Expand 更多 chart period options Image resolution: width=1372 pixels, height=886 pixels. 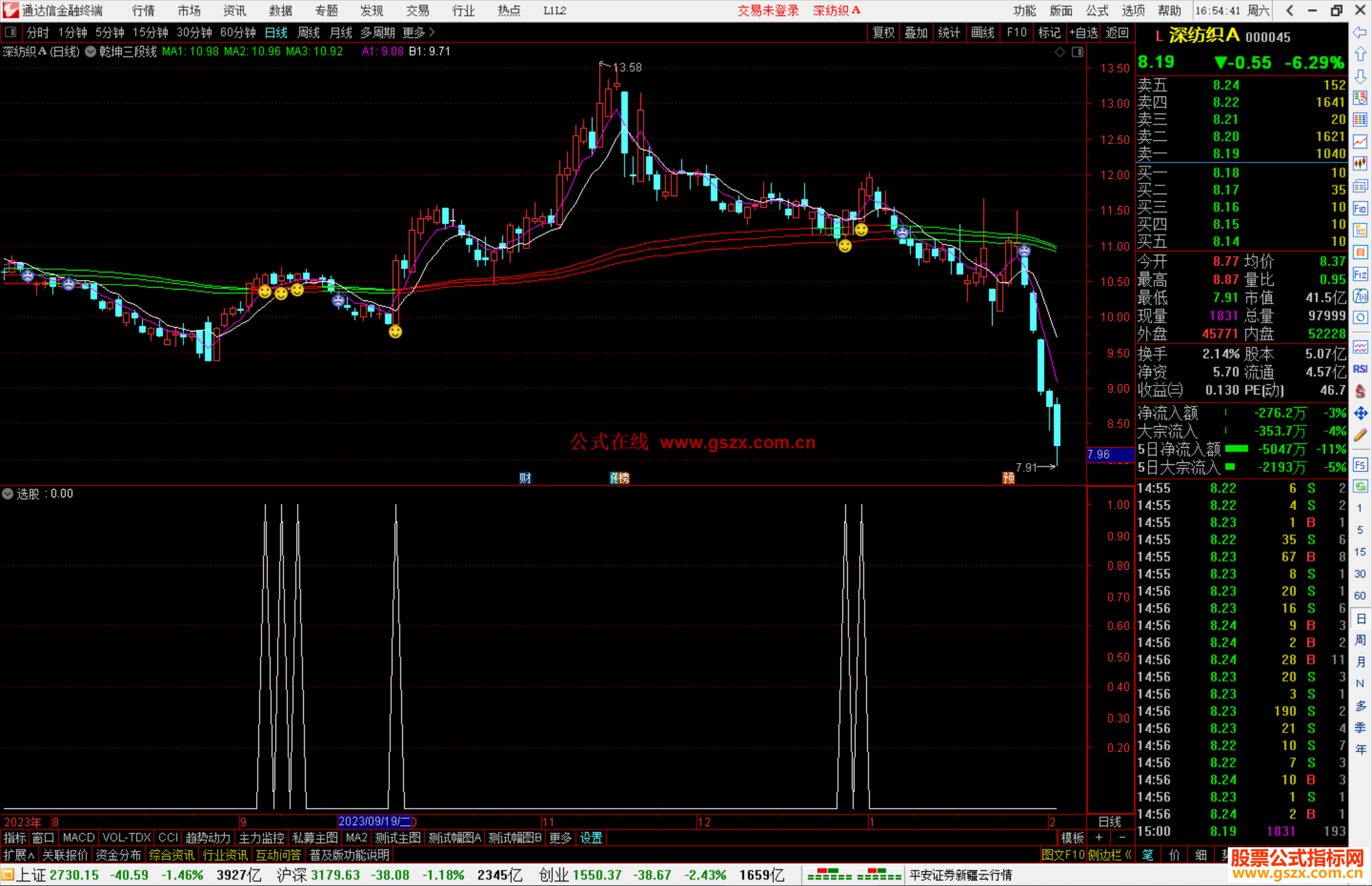(x=418, y=32)
